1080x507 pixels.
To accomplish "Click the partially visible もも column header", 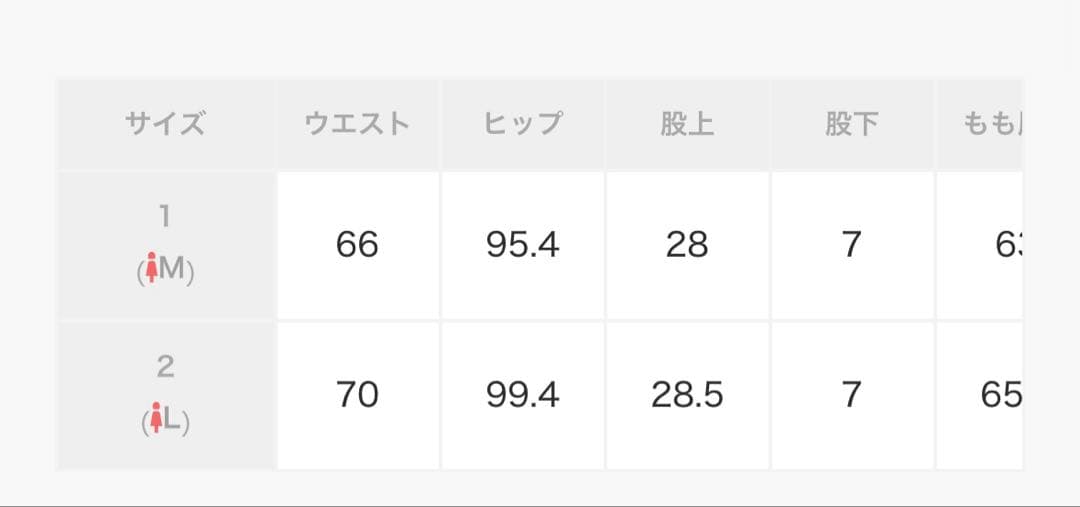I will pos(991,124).
